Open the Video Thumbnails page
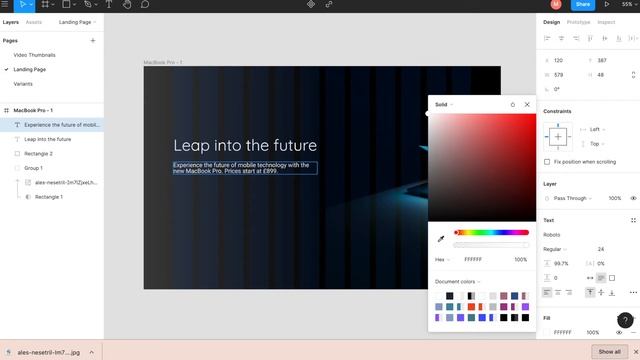The height and width of the screenshot is (360, 640). (x=34, y=55)
